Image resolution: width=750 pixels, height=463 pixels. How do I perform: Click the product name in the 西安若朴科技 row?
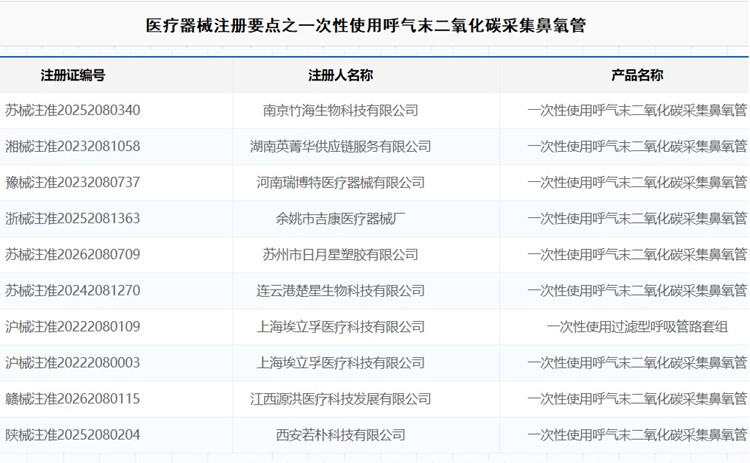tap(637, 435)
